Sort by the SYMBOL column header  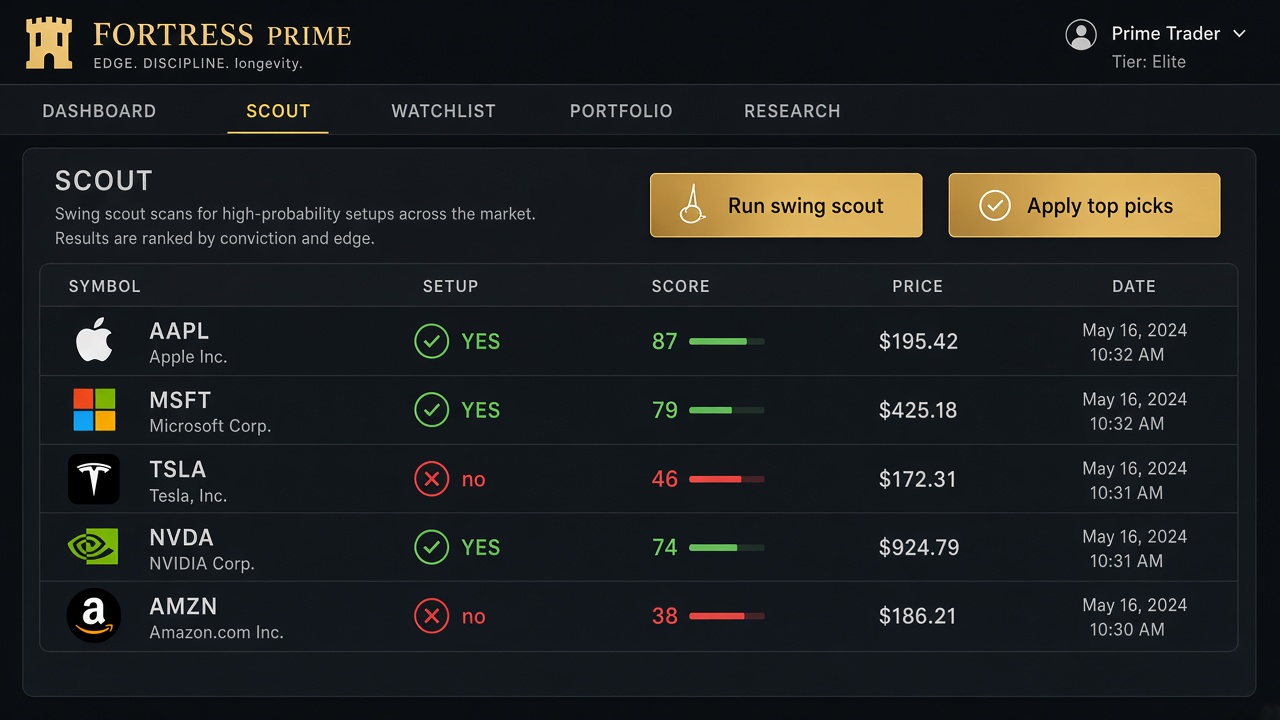(105, 286)
